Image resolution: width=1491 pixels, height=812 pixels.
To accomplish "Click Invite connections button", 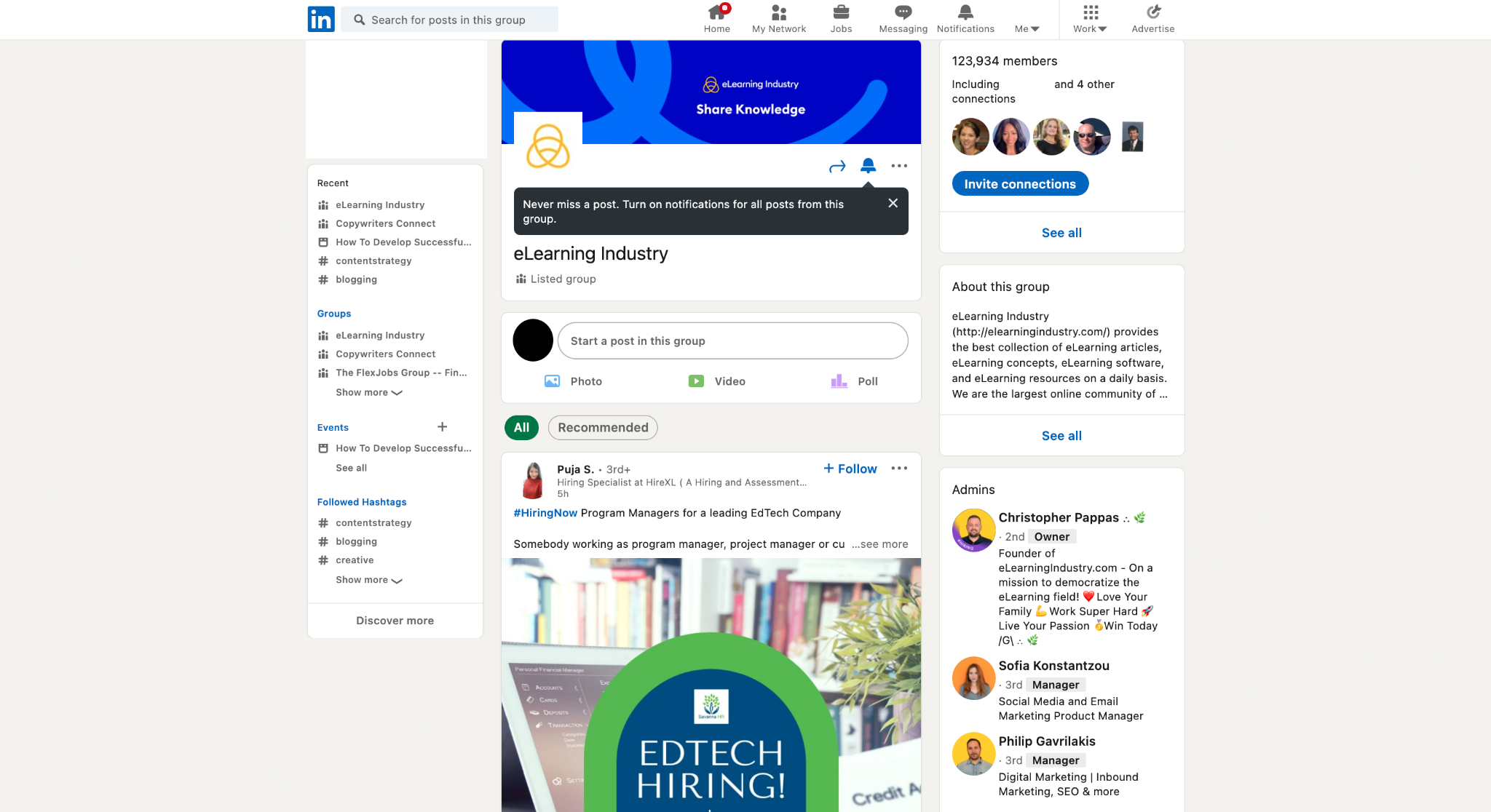I will click(x=1021, y=183).
